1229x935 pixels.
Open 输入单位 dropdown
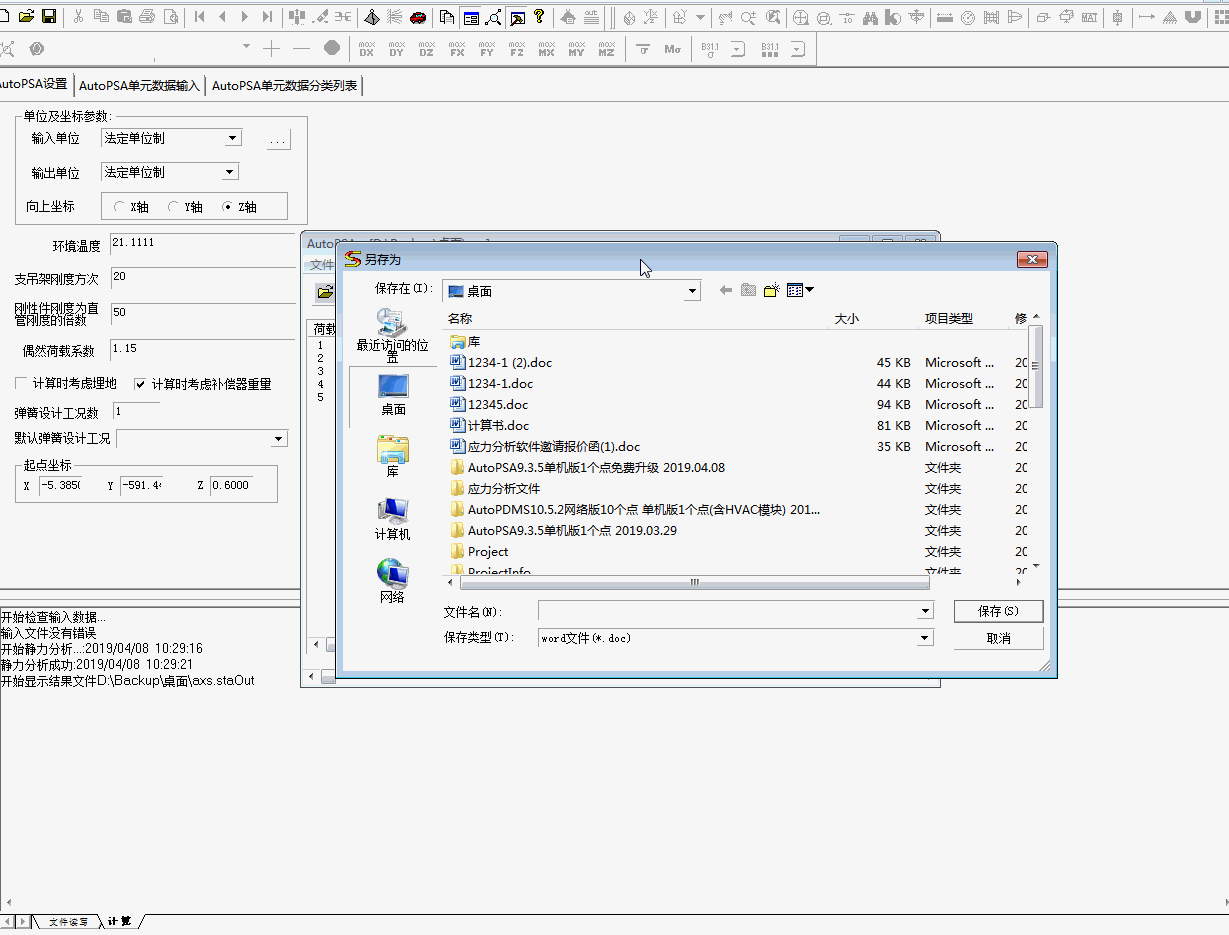232,138
